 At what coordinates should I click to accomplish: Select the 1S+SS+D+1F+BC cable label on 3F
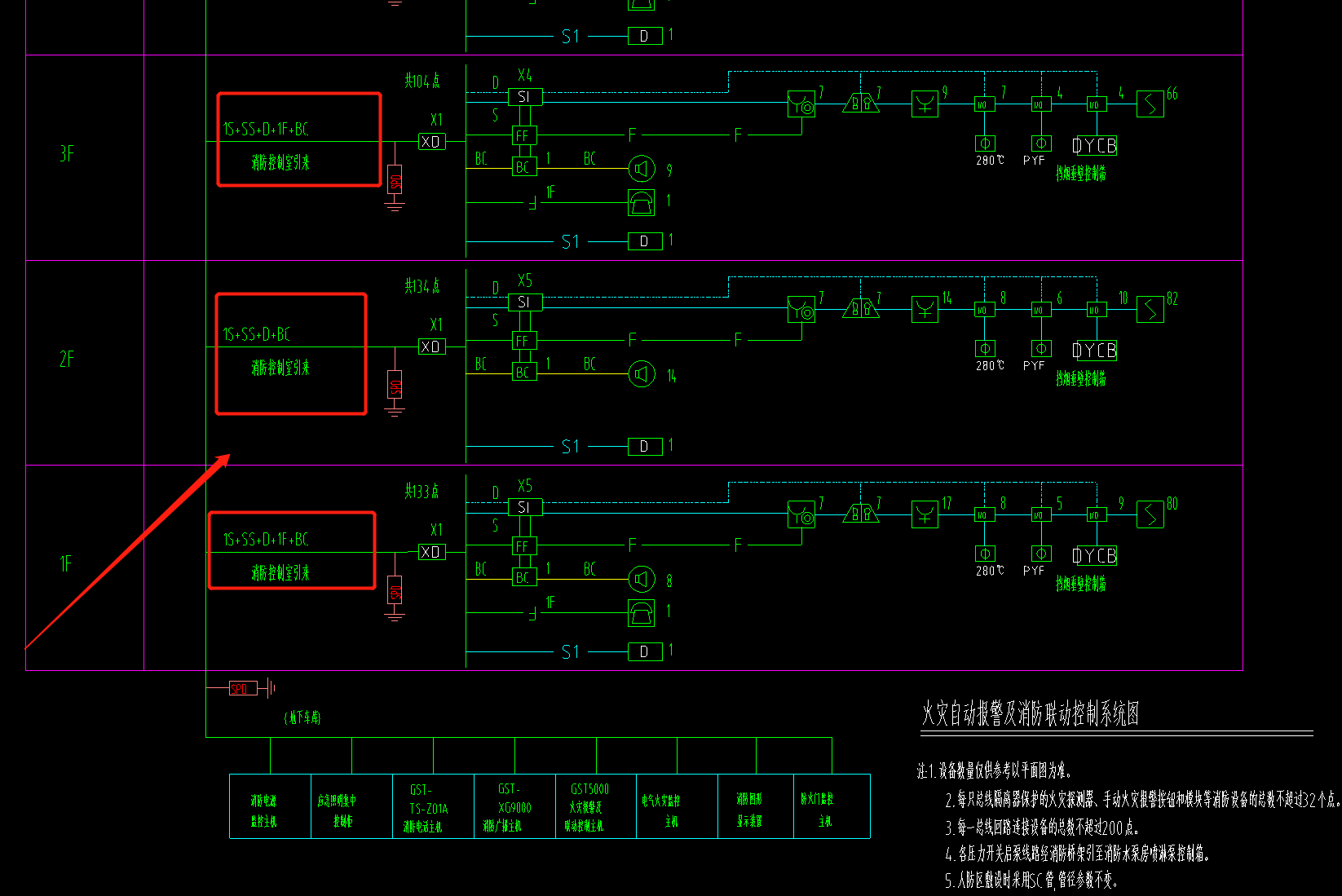click(266, 129)
